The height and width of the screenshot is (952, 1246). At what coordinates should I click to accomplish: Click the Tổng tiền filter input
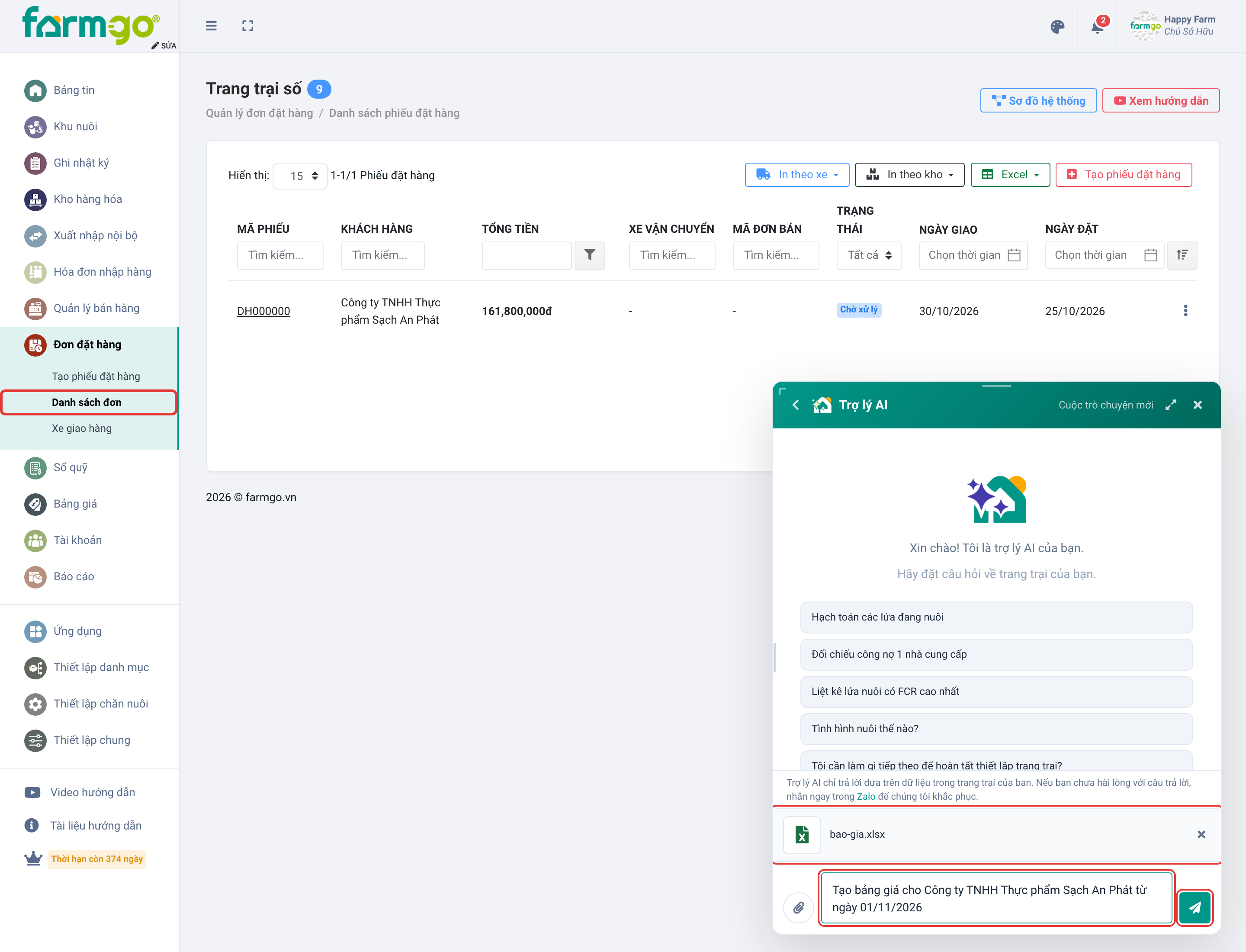pyautogui.click(x=527, y=255)
